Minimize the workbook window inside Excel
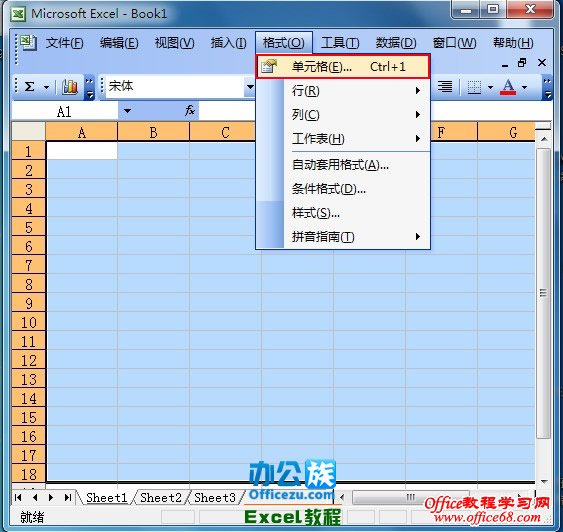 point(505,65)
